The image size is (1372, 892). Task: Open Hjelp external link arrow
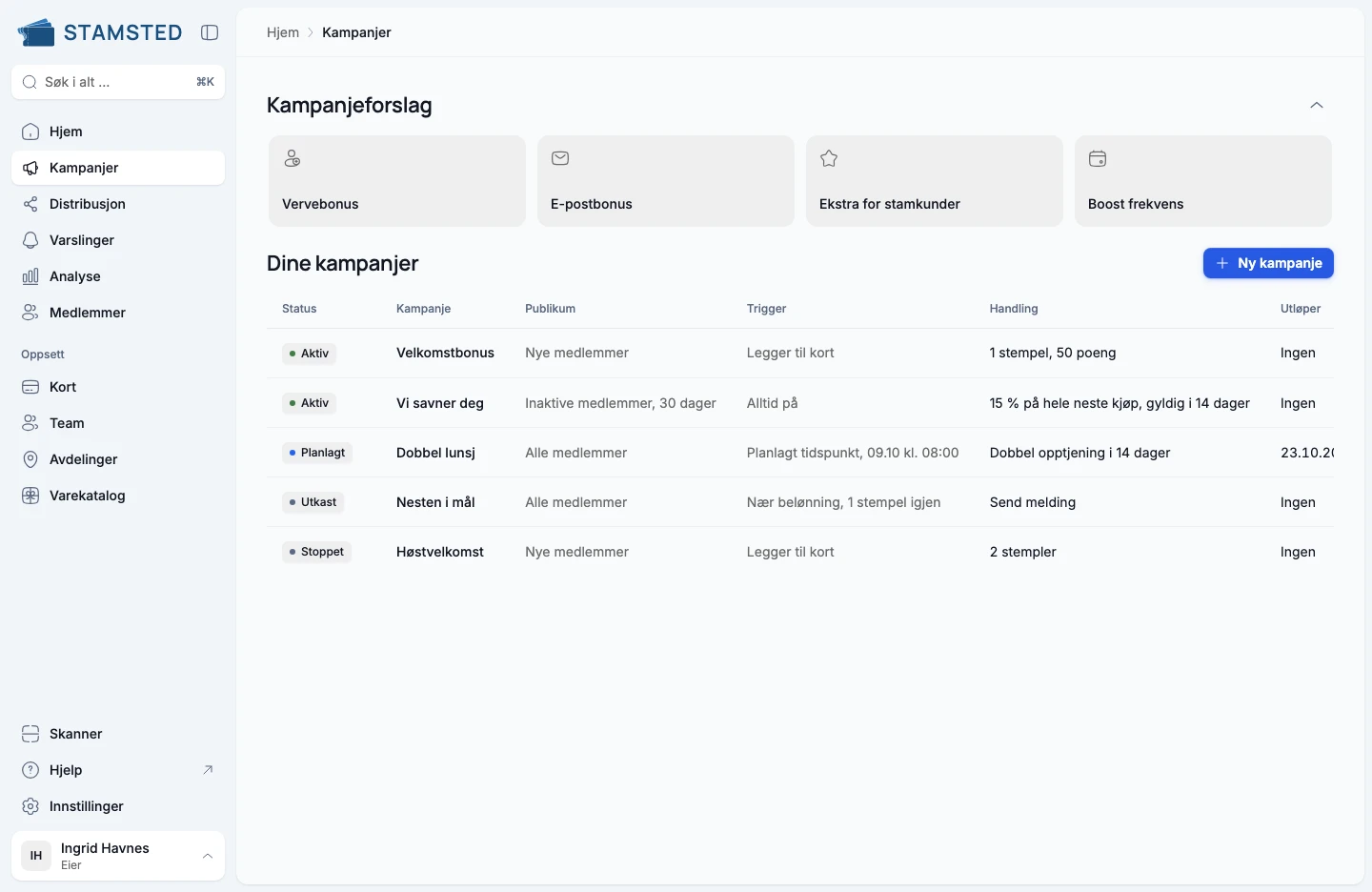coord(208,770)
